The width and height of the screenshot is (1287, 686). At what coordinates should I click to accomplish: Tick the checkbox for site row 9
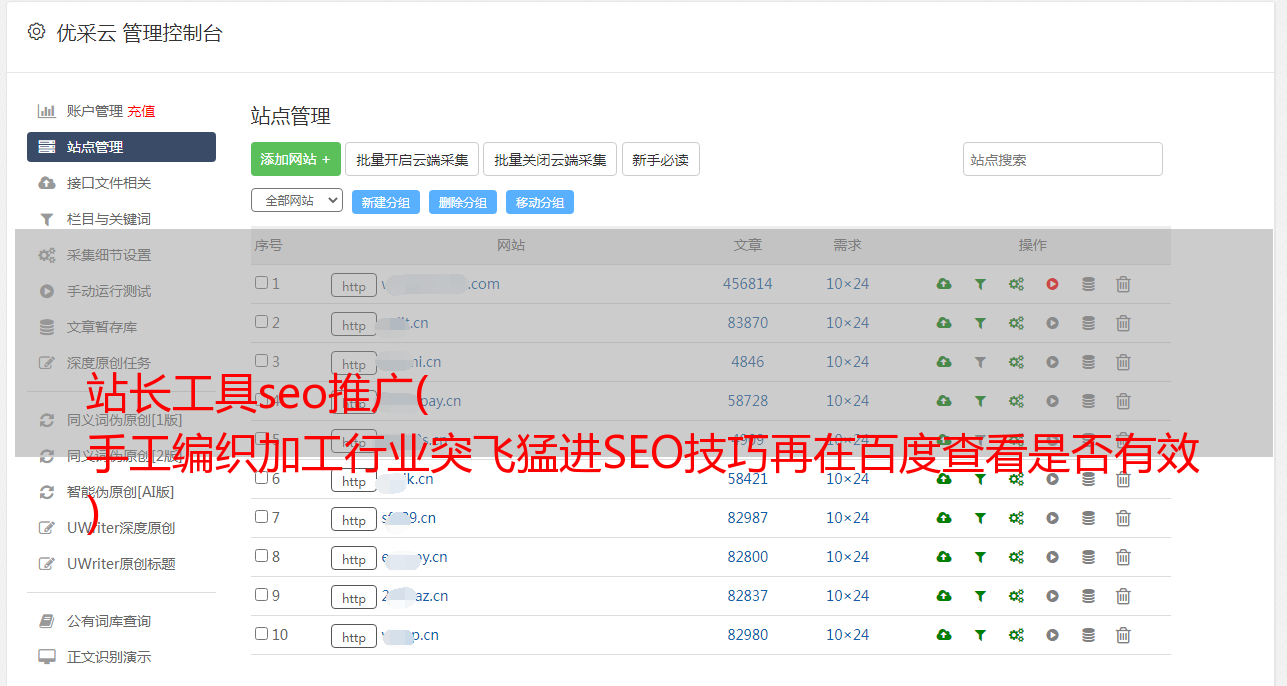[261, 595]
